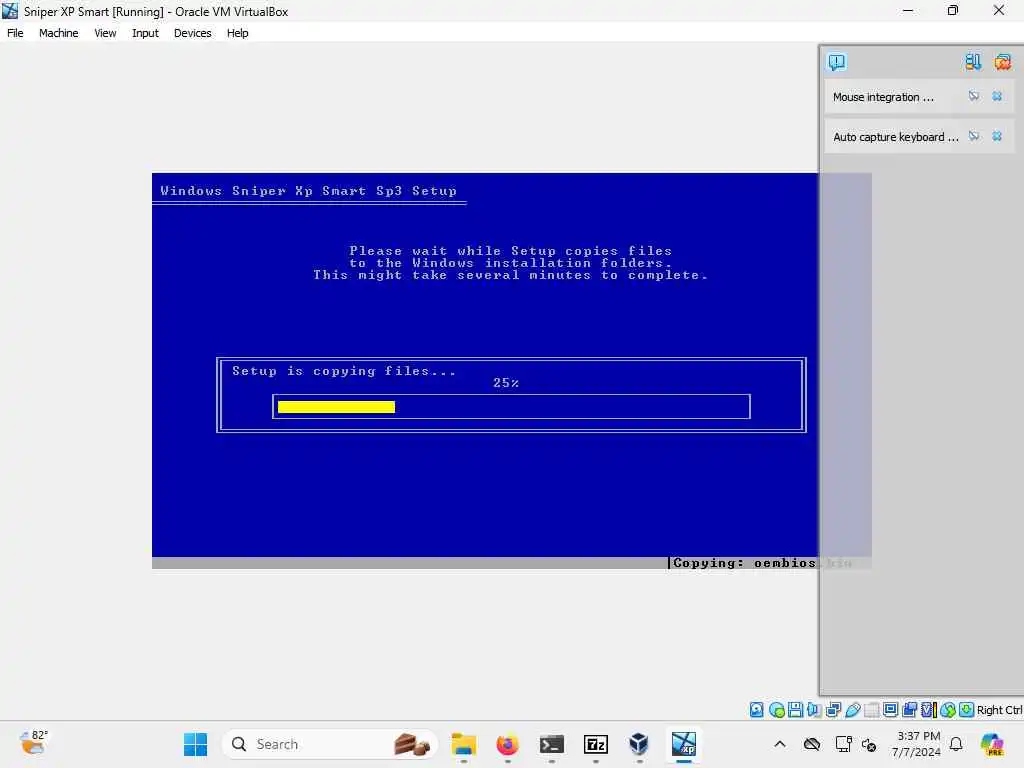This screenshot has width=1024, height=768.
Task: Restore down the VirtualBox window
Action: tap(953, 10)
